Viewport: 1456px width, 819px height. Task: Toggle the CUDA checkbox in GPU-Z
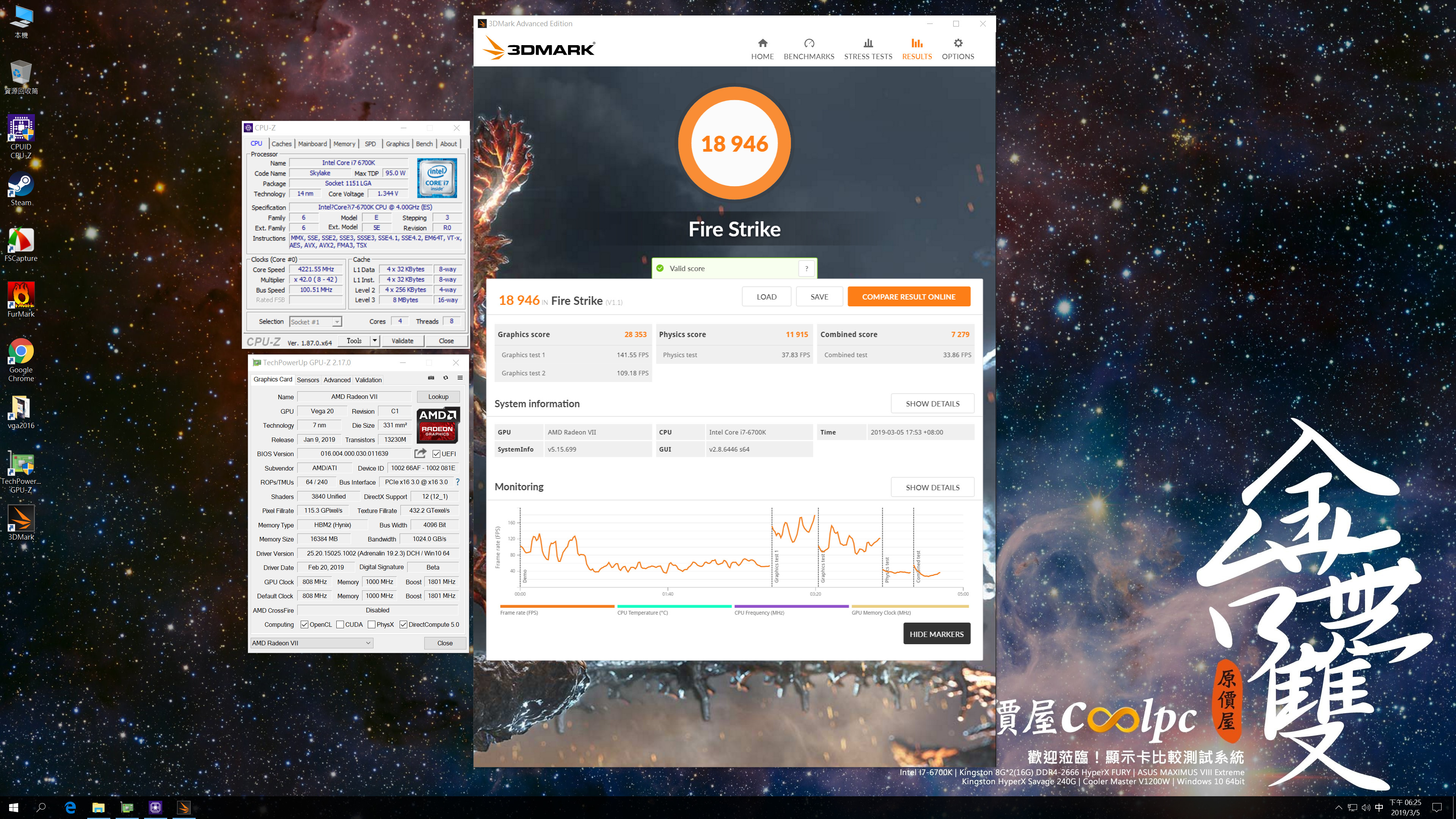click(x=340, y=624)
